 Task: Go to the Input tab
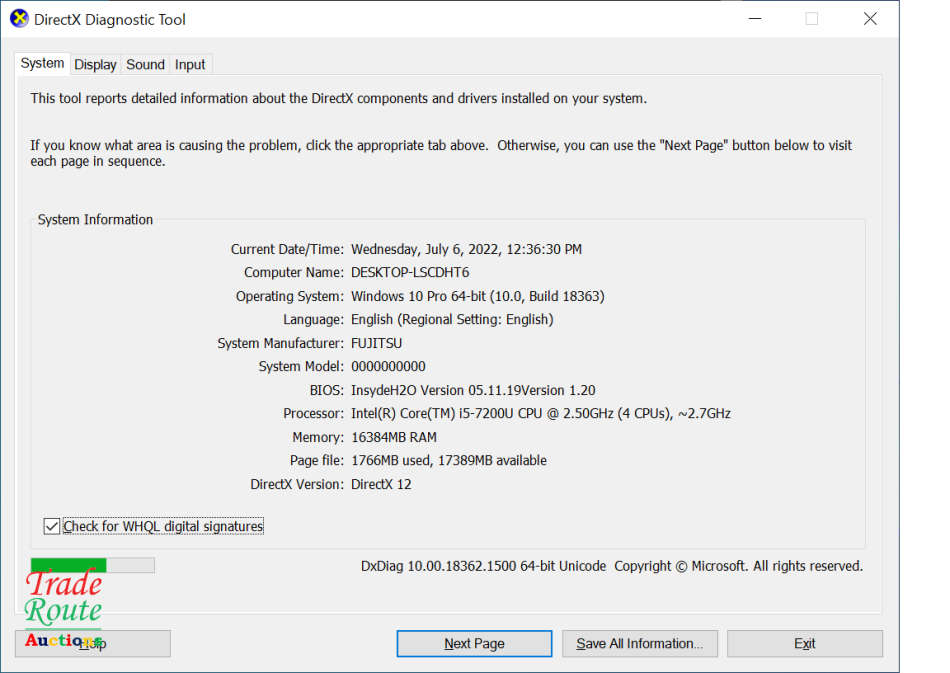tap(190, 64)
